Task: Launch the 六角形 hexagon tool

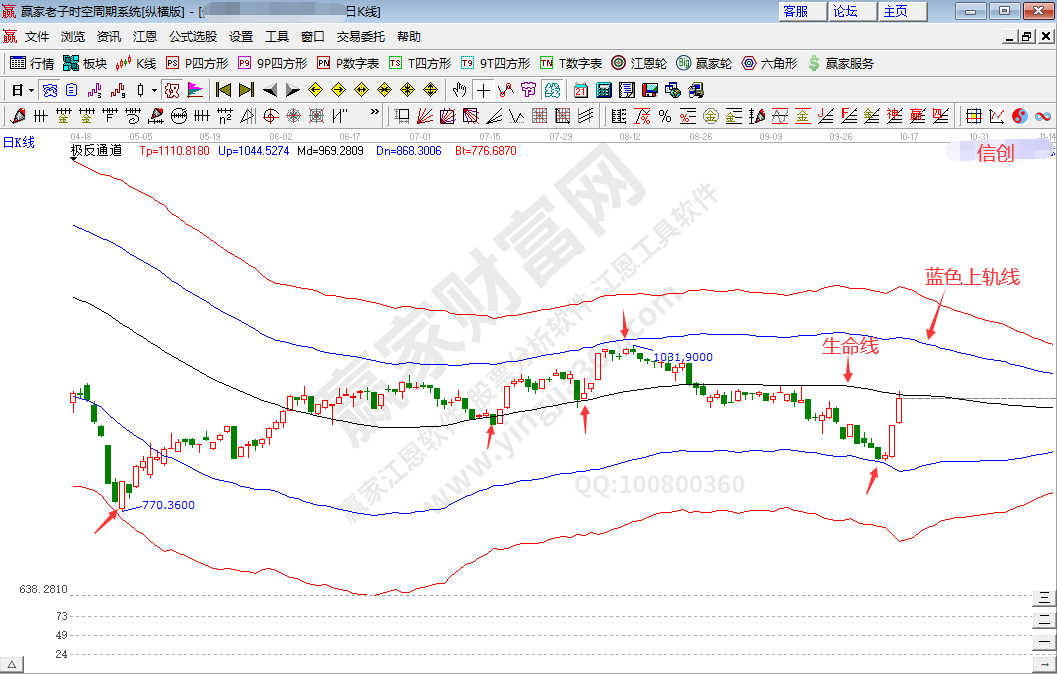Action: tap(768, 63)
